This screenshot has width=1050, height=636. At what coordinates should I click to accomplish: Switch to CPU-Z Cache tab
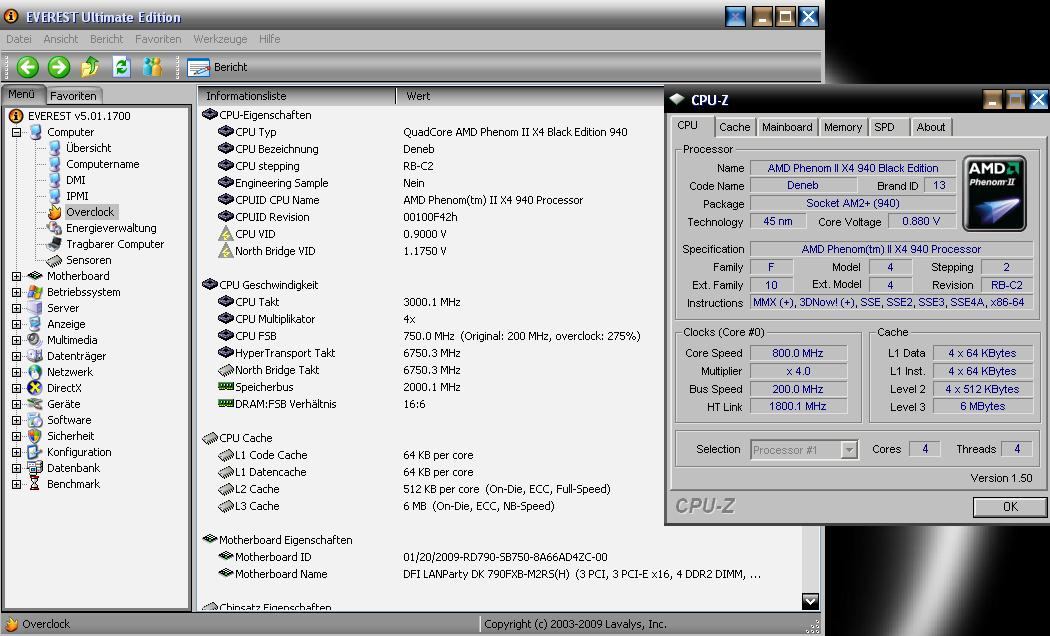pos(735,127)
